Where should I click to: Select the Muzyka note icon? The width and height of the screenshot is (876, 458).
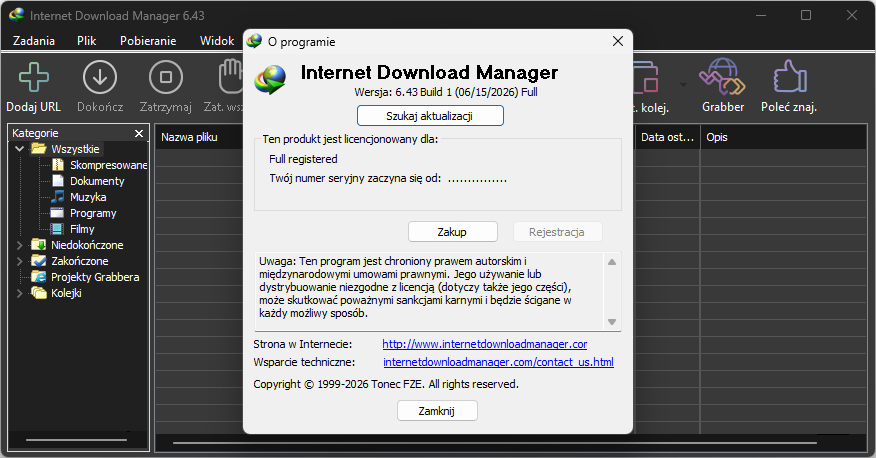coord(58,197)
